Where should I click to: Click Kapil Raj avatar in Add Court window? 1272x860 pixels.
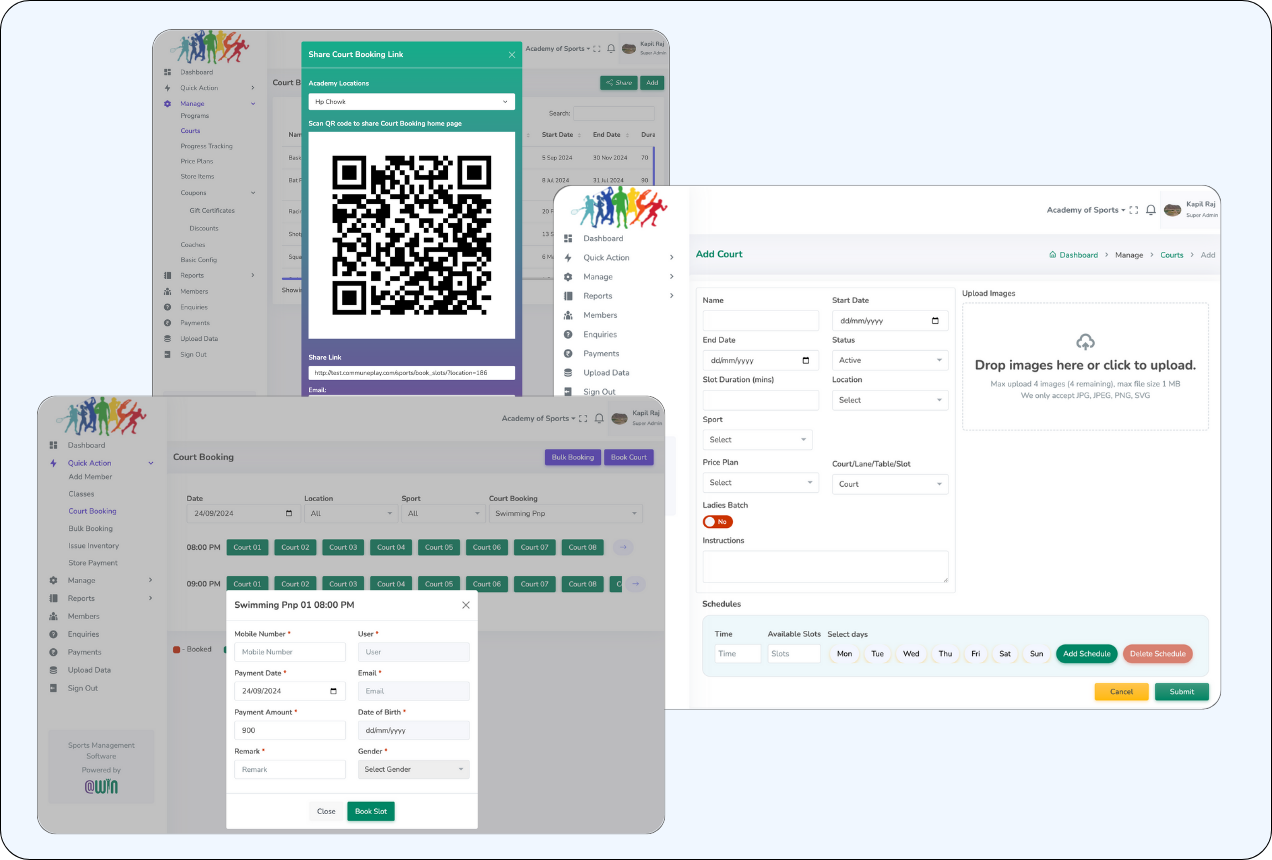point(1172,210)
